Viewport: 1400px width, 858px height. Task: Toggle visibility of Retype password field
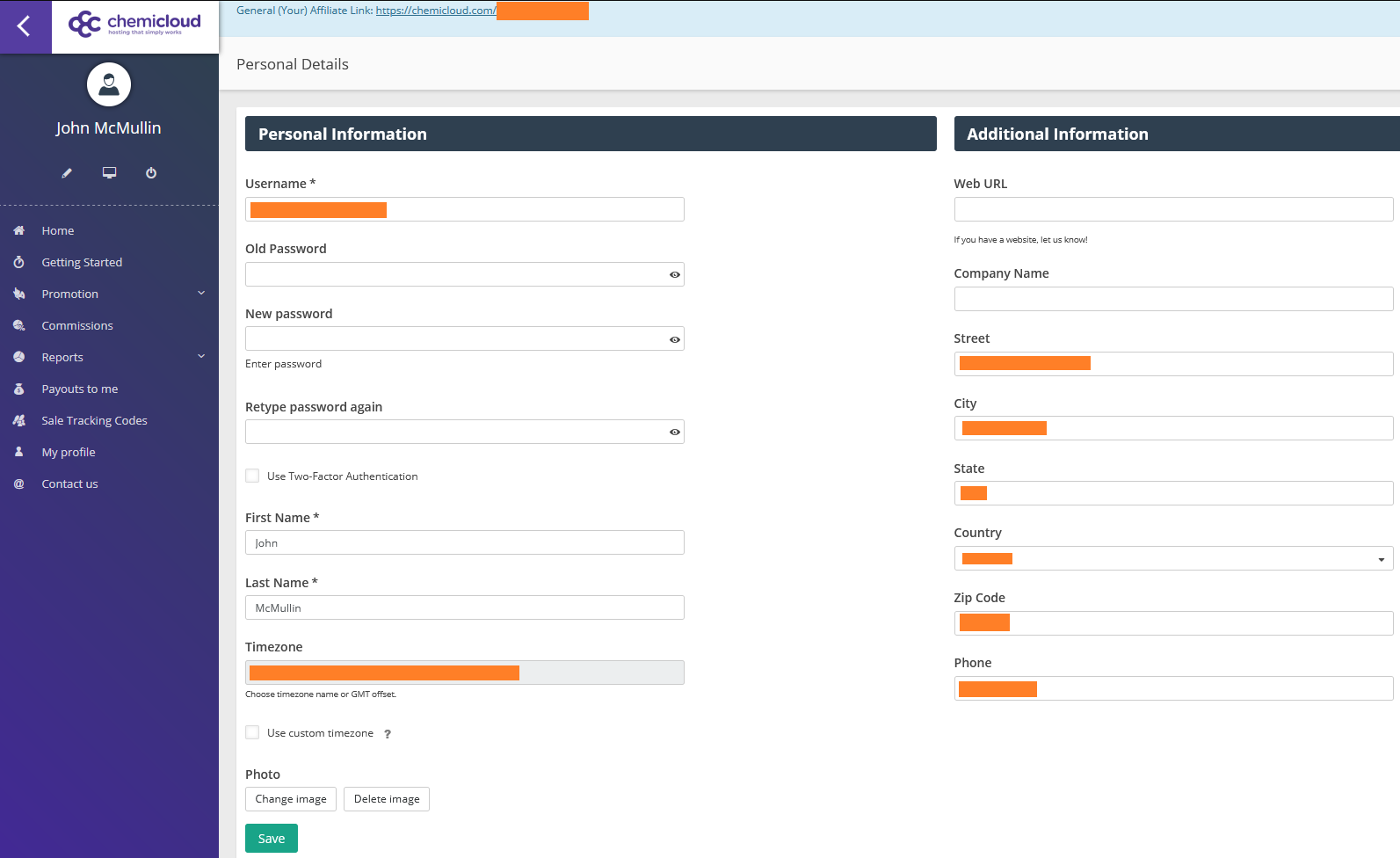coord(674,433)
